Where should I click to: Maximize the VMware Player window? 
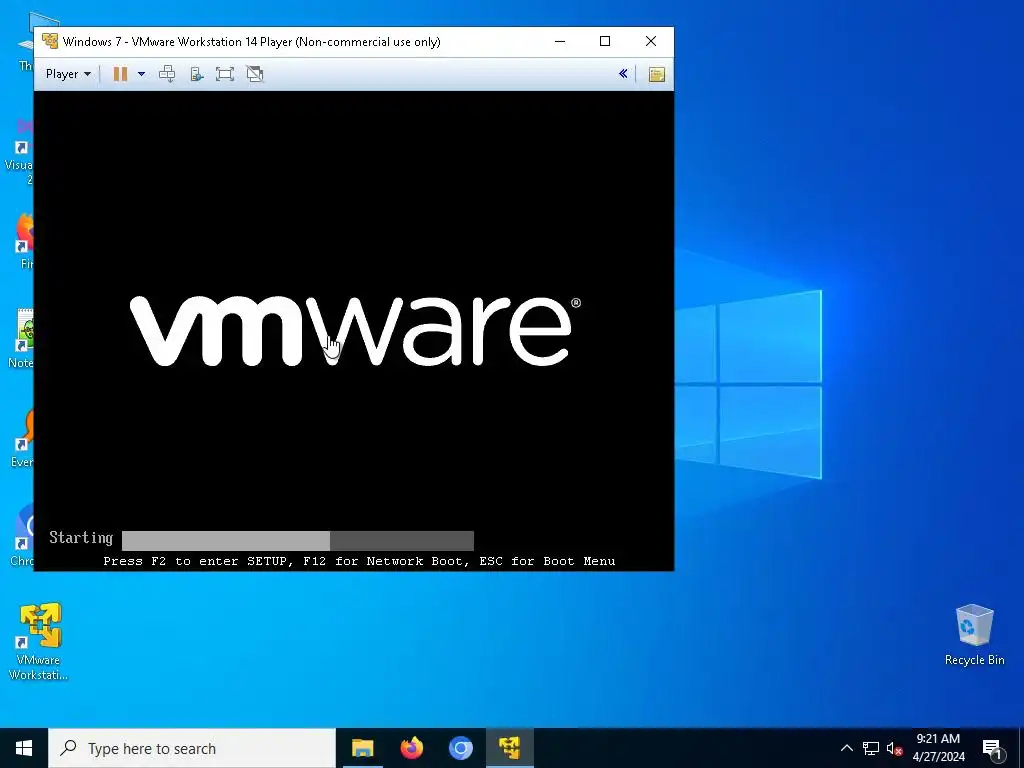click(x=605, y=41)
